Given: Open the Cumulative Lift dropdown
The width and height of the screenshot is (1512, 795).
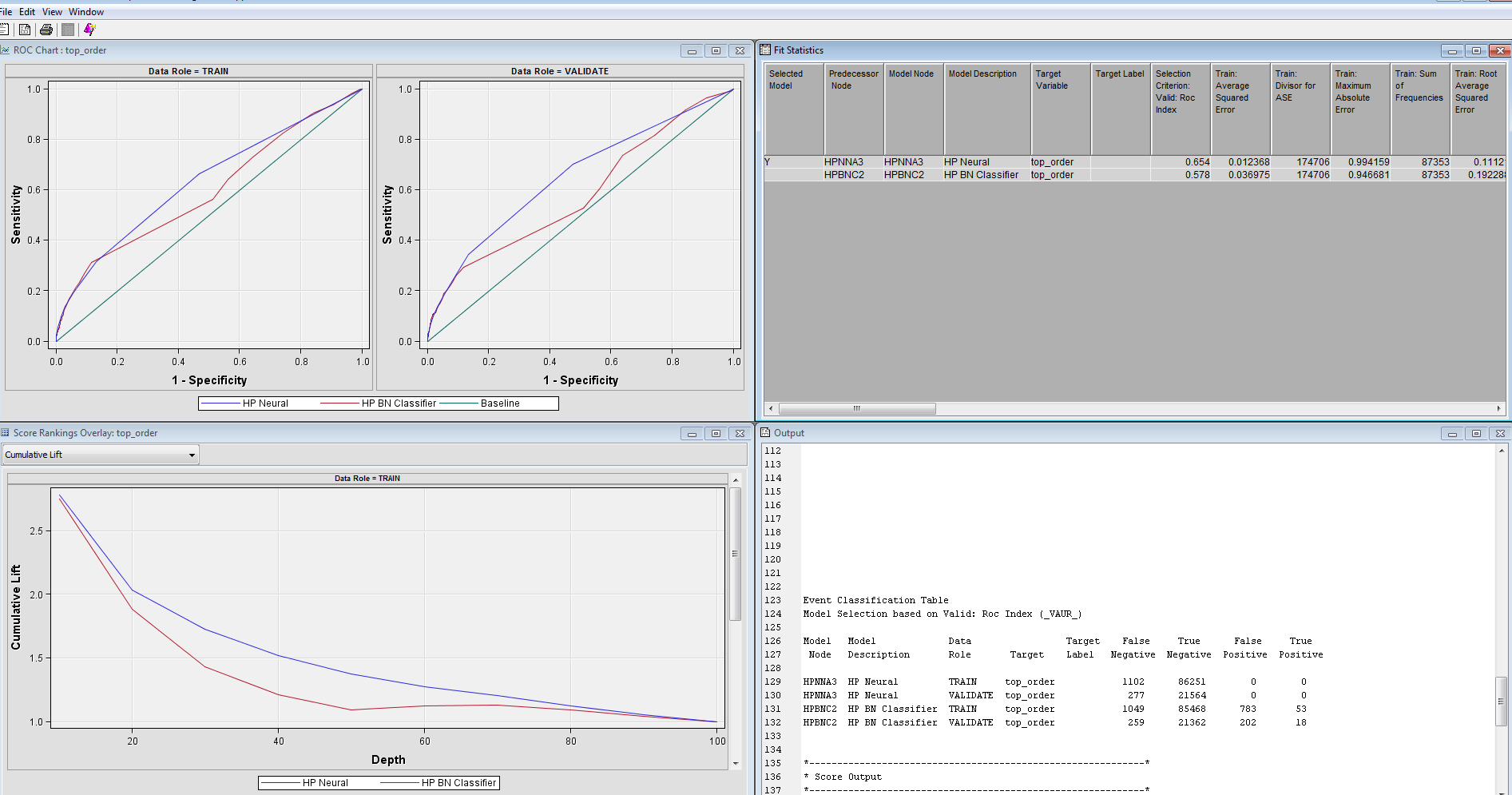Looking at the screenshot, I should click(x=192, y=455).
